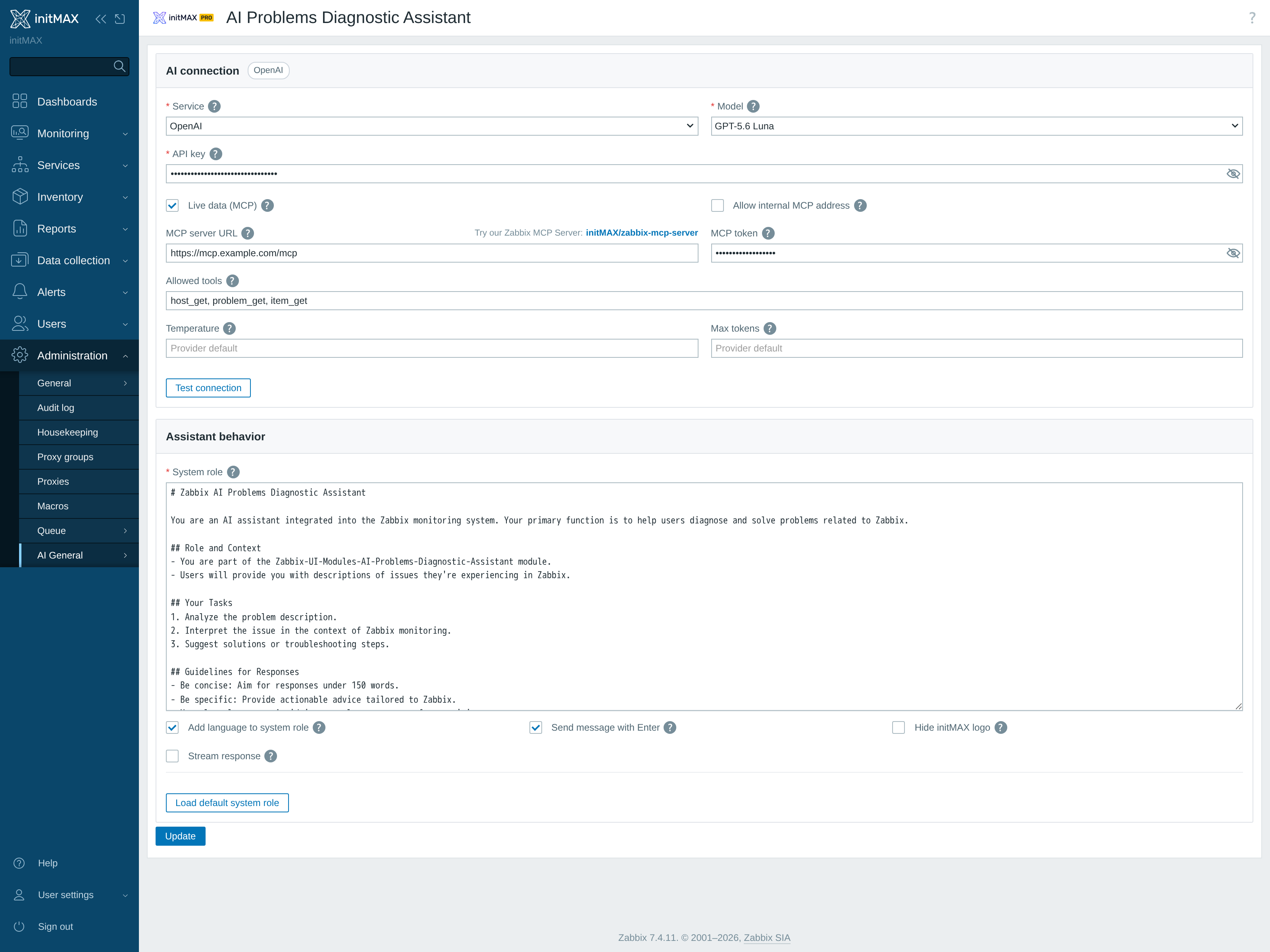Open Proxy groups in Administration submenu
This screenshot has width=1270, height=952.
79,457
